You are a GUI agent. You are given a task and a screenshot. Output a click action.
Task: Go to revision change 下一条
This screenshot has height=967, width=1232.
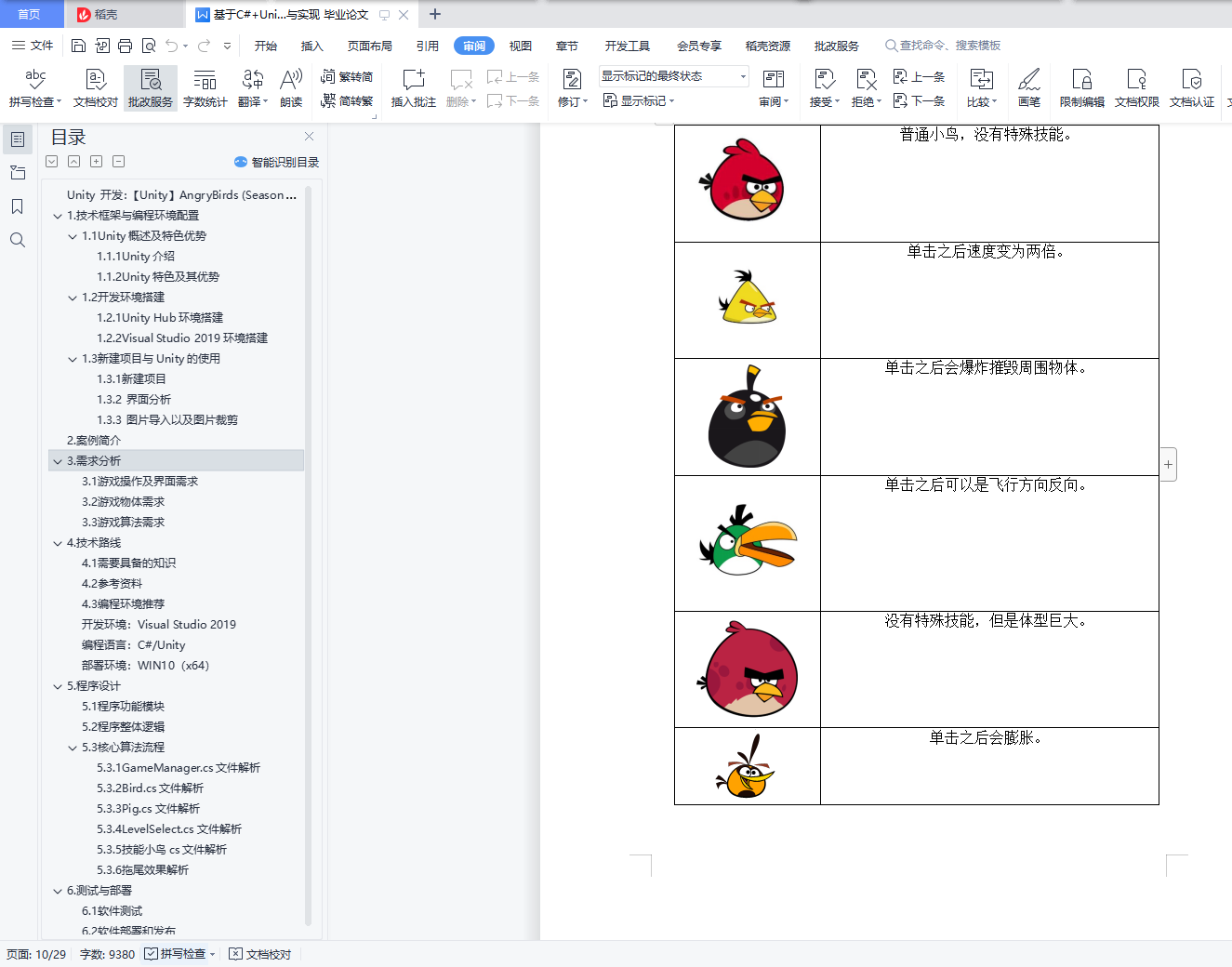pos(919,100)
